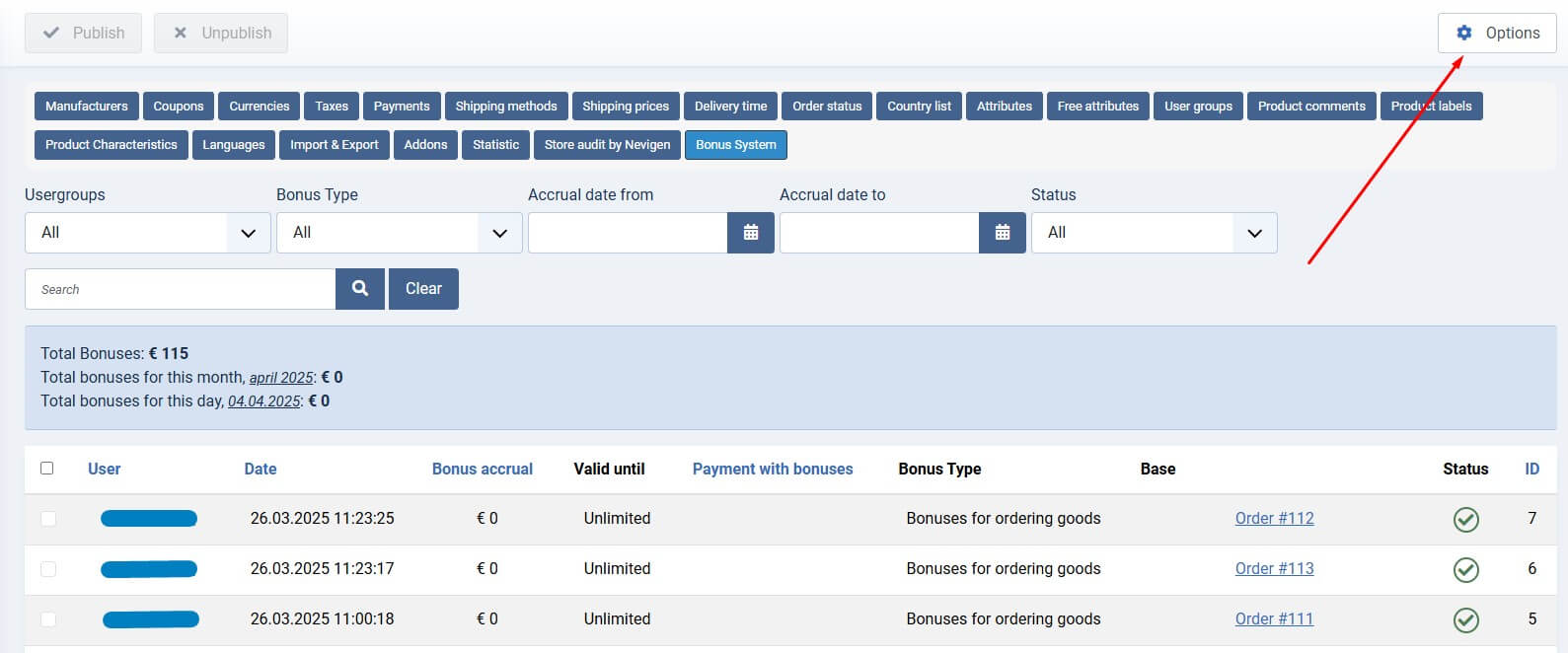Click into the Search input field
The image size is (1568, 653).
click(x=181, y=289)
